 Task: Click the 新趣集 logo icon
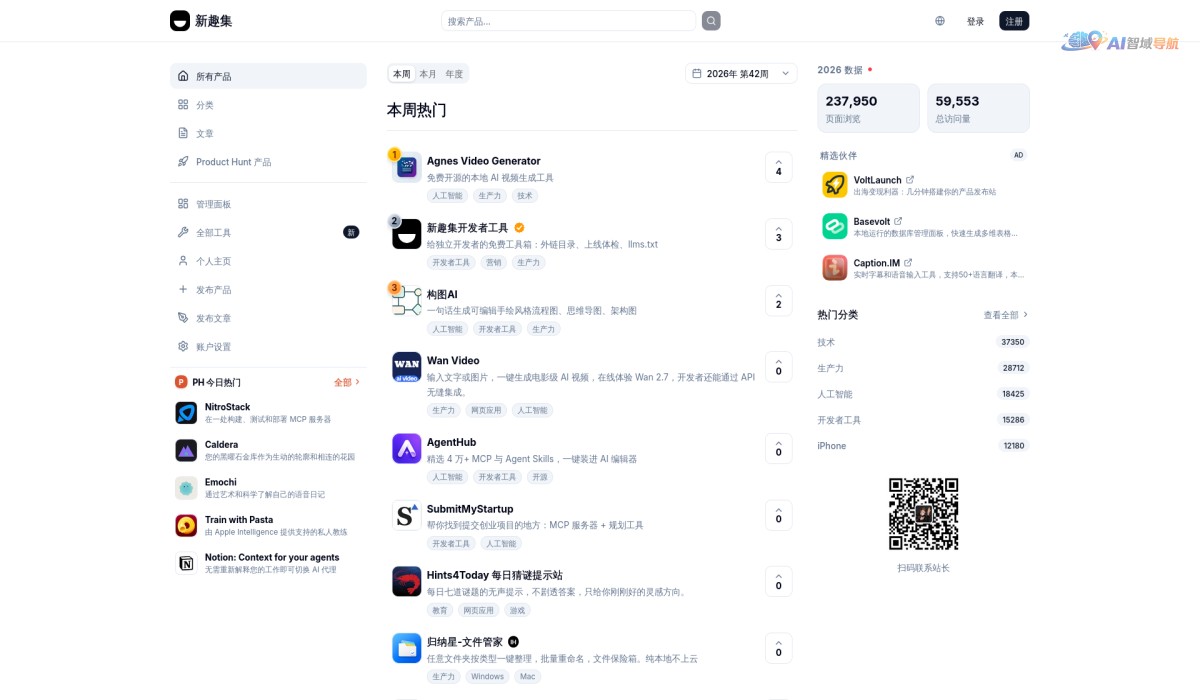[180, 21]
